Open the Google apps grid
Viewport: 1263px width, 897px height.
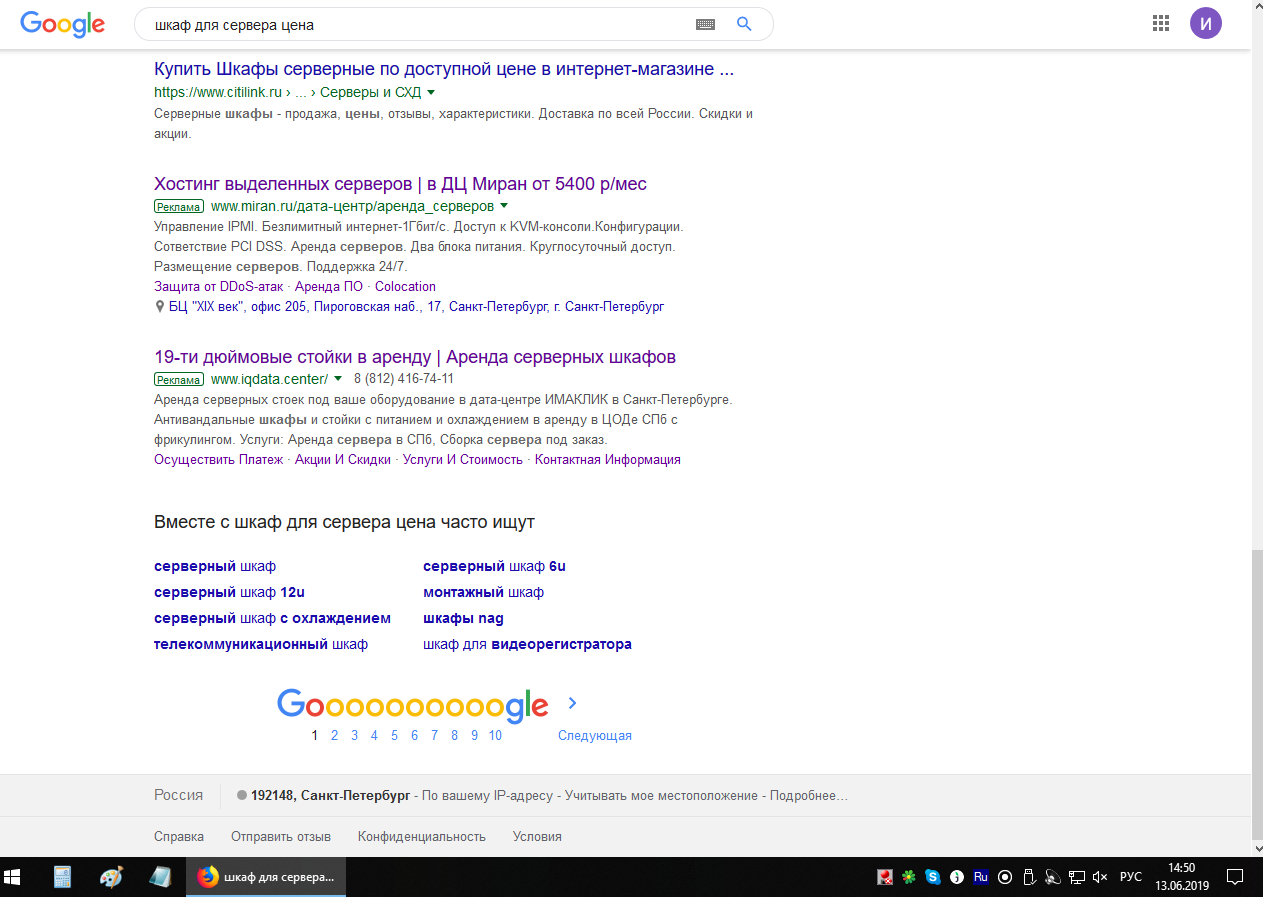(1161, 24)
